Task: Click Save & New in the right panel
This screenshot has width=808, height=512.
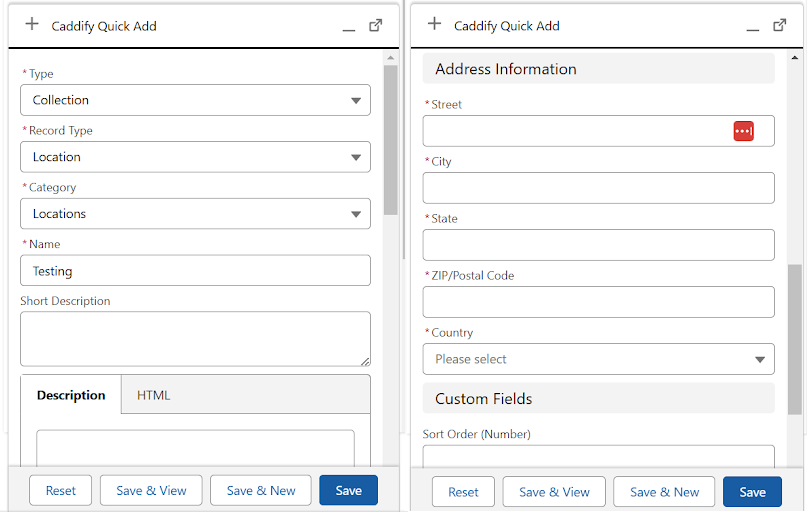Action: (x=664, y=491)
